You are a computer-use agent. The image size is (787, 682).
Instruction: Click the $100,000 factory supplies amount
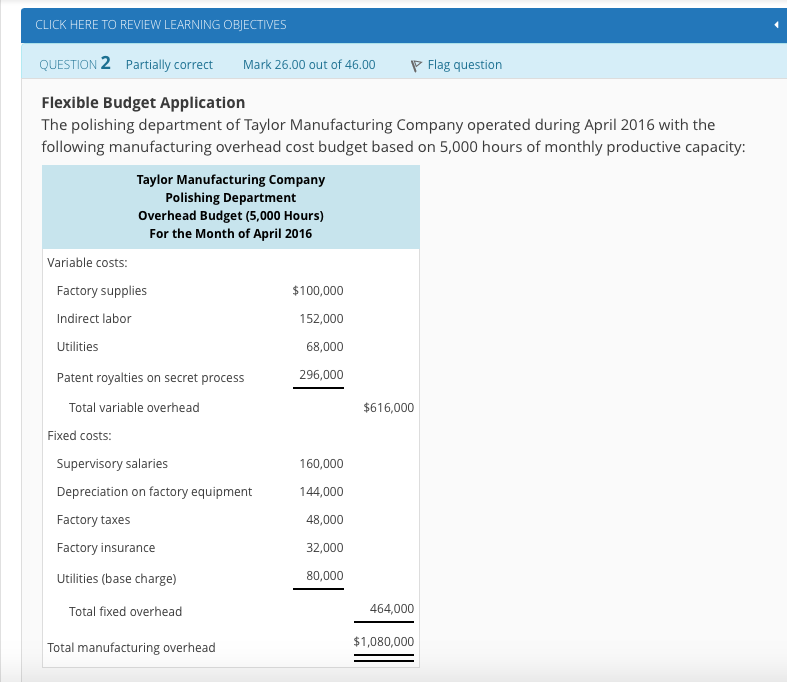click(317, 291)
